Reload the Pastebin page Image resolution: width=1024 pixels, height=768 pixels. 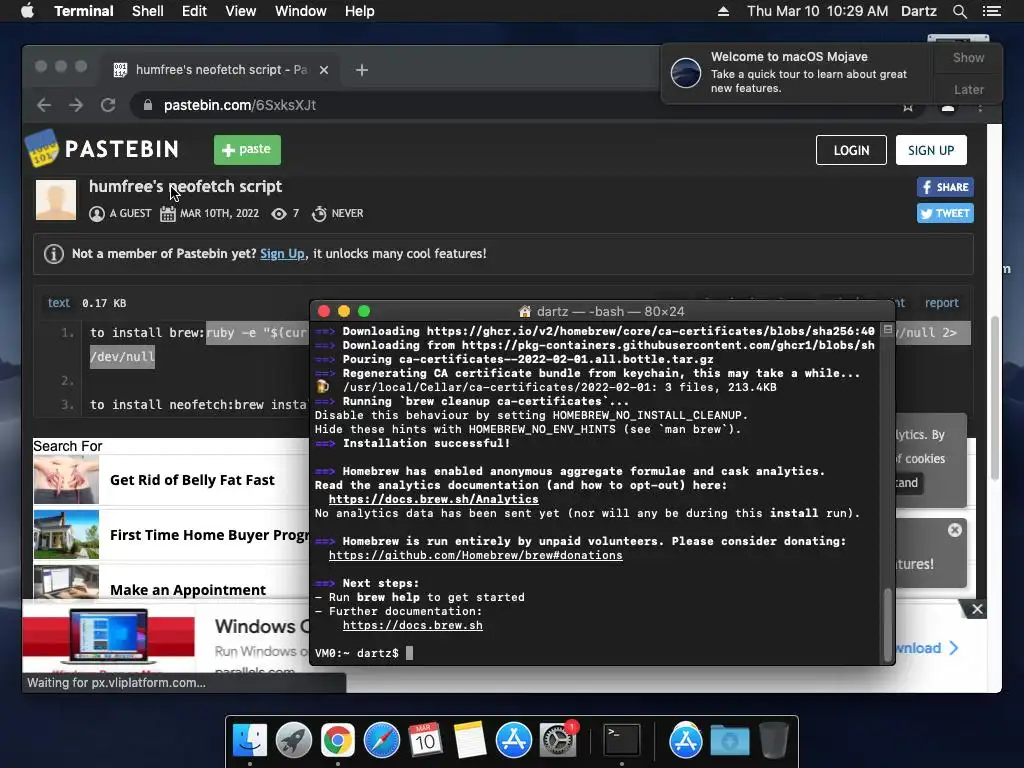(108, 105)
